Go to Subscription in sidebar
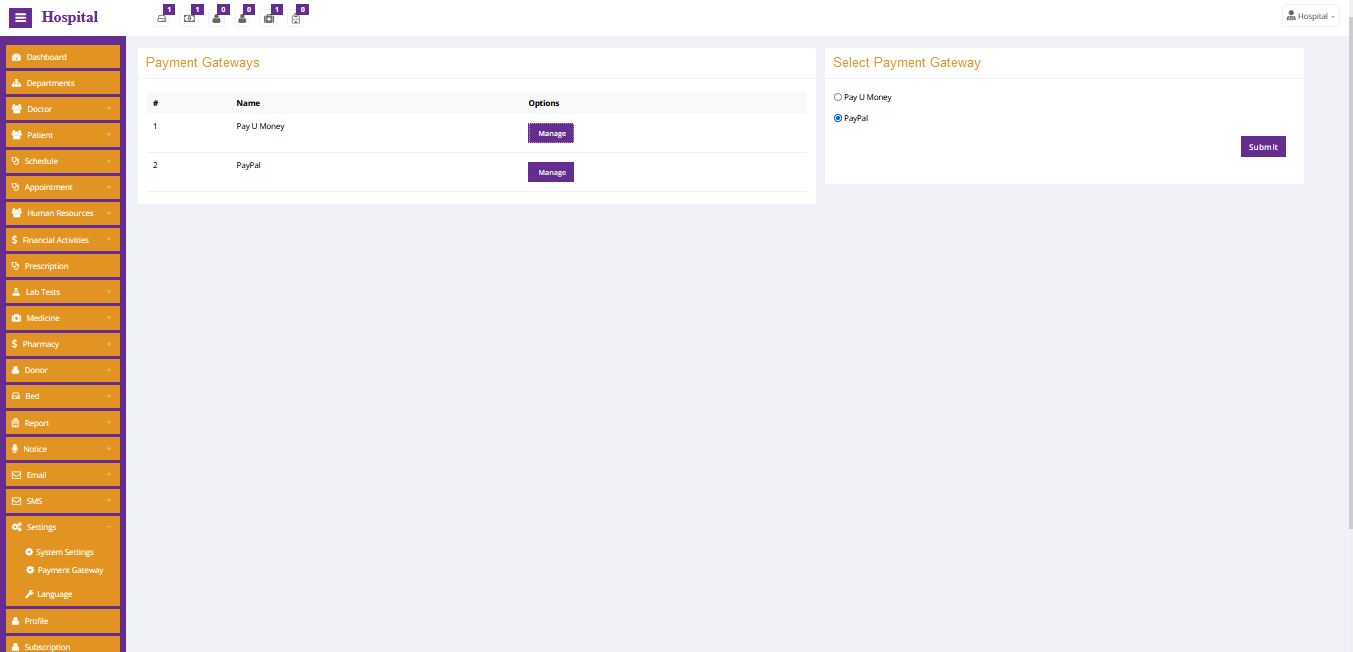The height and width of the screenshot is (652, 1353). coord(63,646)
